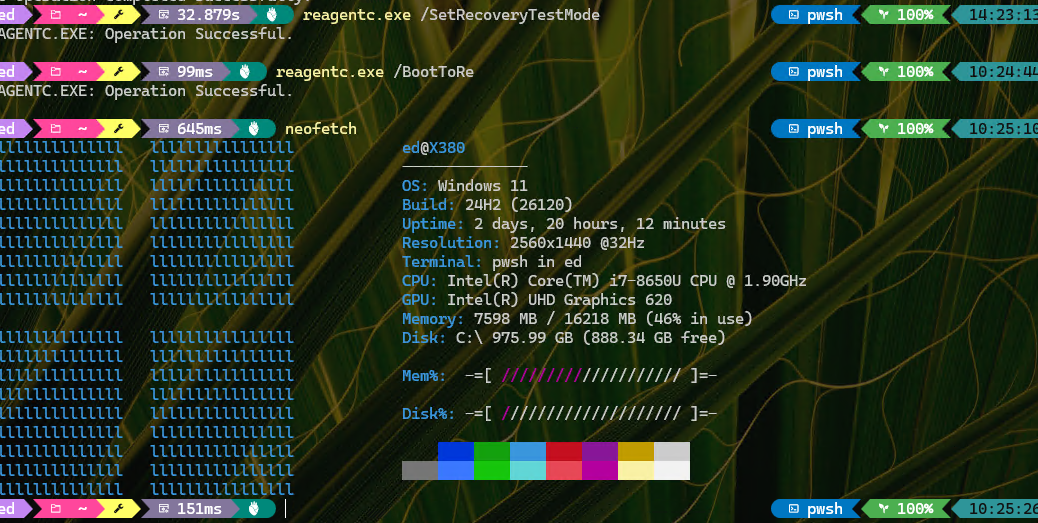Click the command text 'reagentc.exe /BootToRe'
Image resolution: width=1038 pixels, height=523 pixels.
coord(375,71)
